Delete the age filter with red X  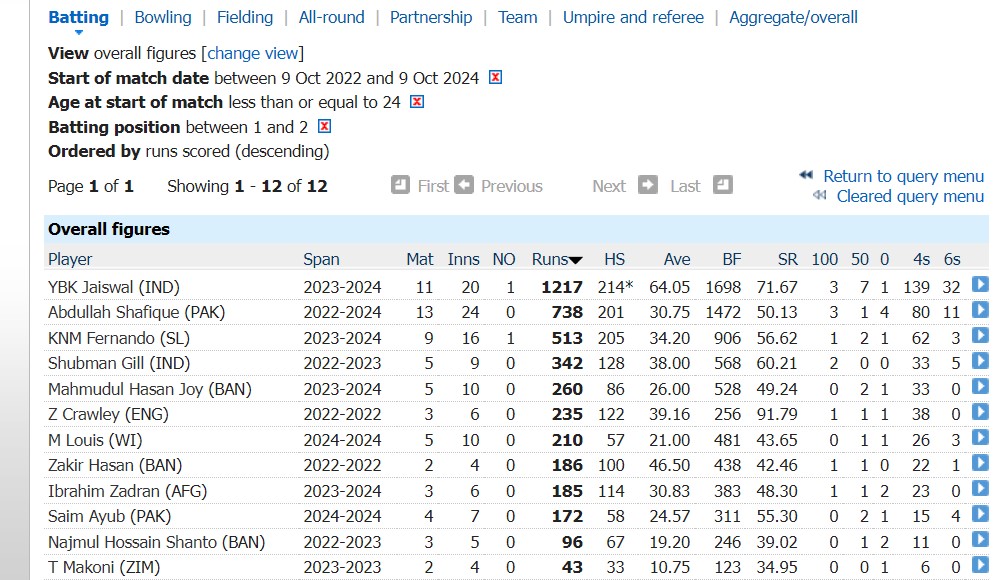(417, 101)
